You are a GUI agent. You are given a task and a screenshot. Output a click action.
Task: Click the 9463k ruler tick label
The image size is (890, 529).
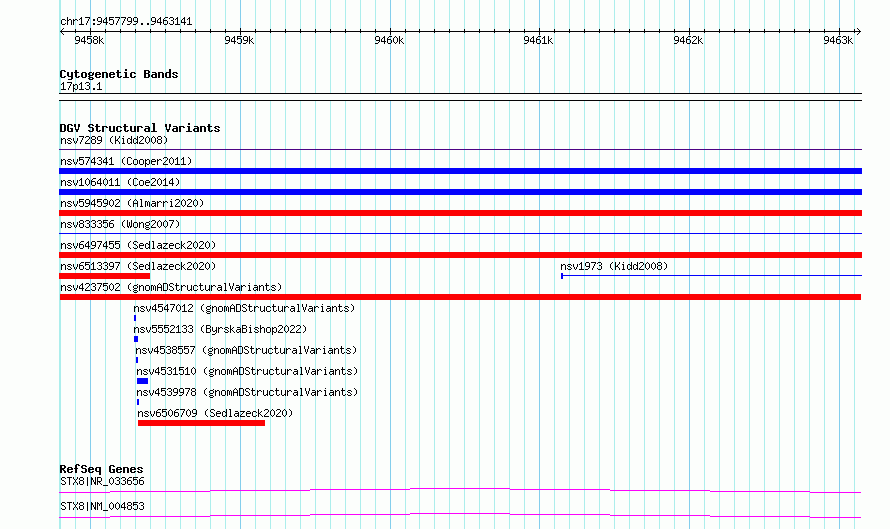pos(838,40)
